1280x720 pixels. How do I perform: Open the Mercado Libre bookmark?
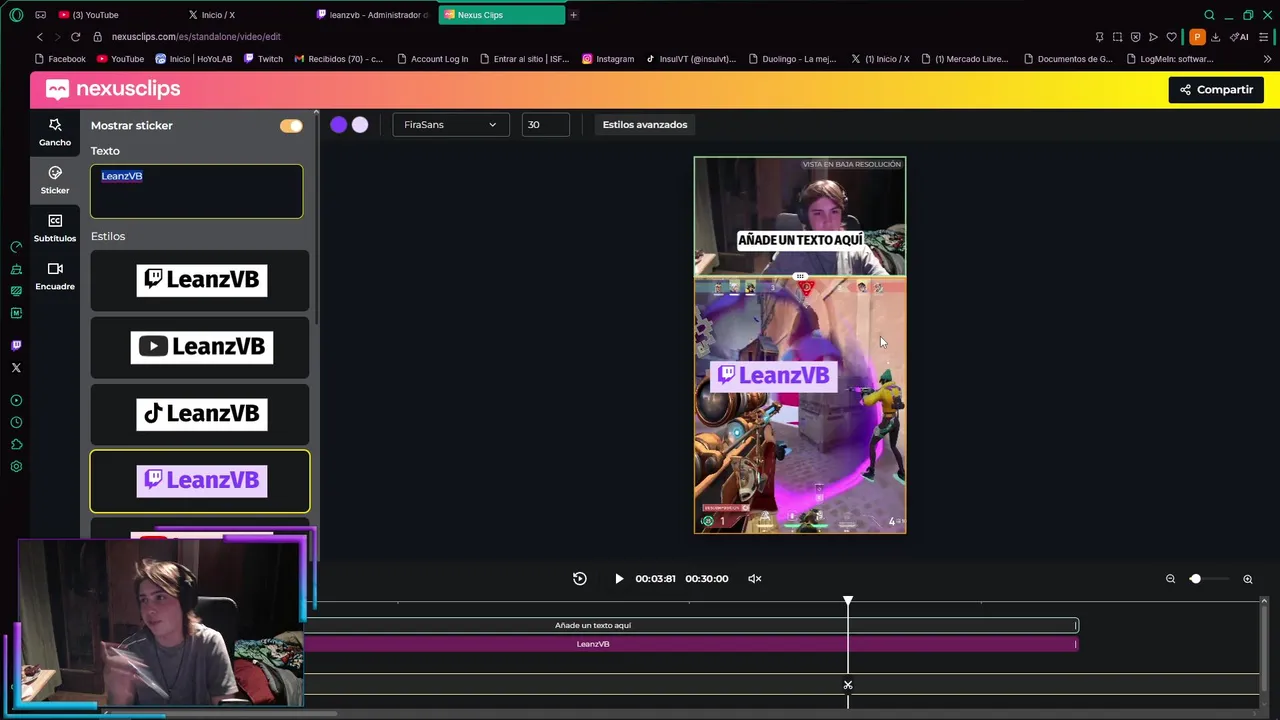964,59
